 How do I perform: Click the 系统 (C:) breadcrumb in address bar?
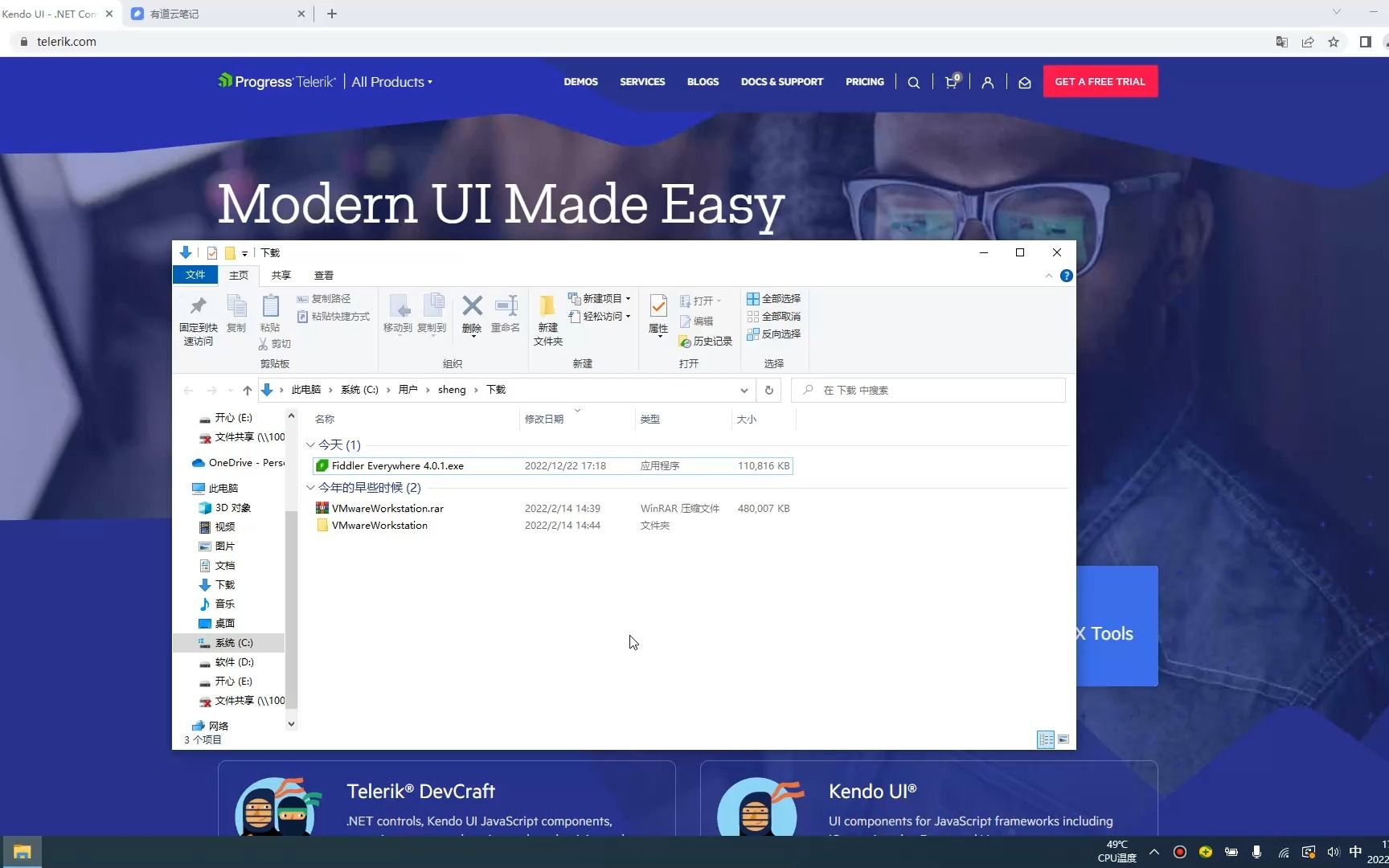point(359,390)
